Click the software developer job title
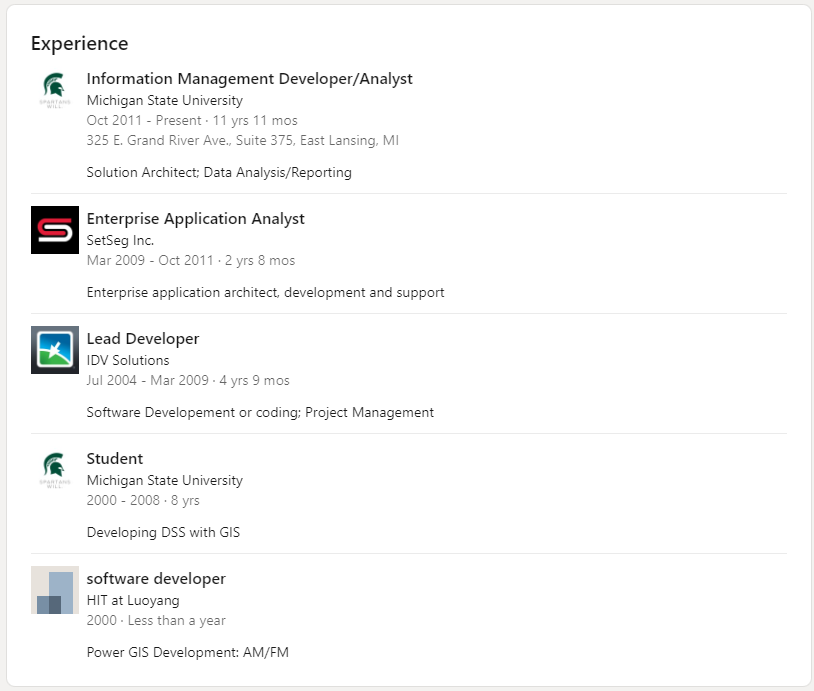Image resolution: width=814 pixels, height=691 pixels. pyautogui.click(x=156, y=579)
